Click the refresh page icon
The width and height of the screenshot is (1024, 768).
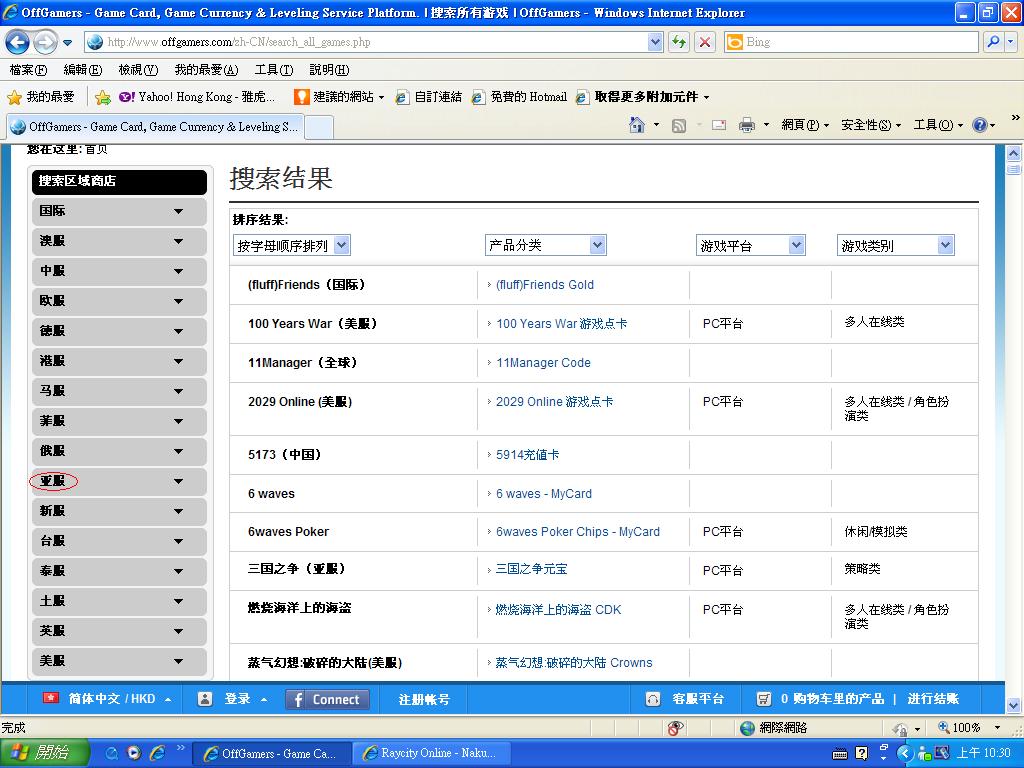(x=680, y=42)
